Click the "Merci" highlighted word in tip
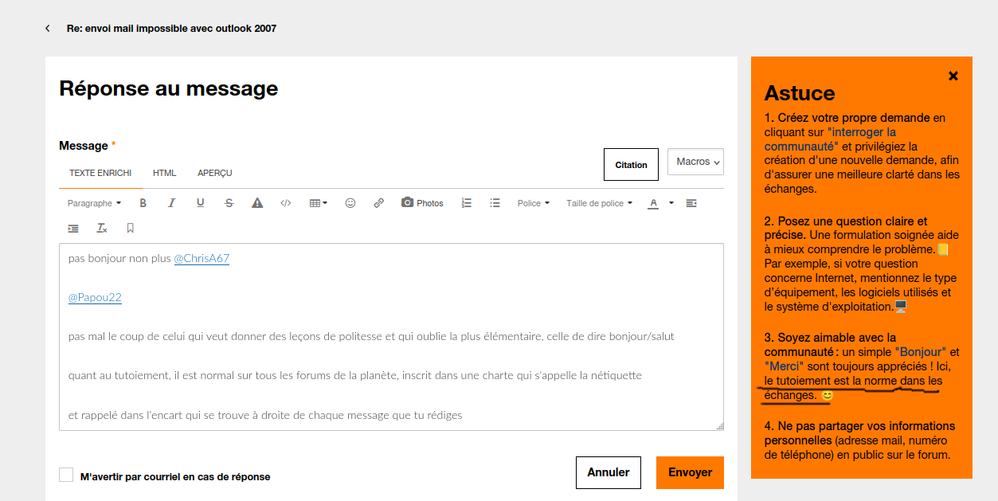The image size is (998, 501). (x=784, y=367)
